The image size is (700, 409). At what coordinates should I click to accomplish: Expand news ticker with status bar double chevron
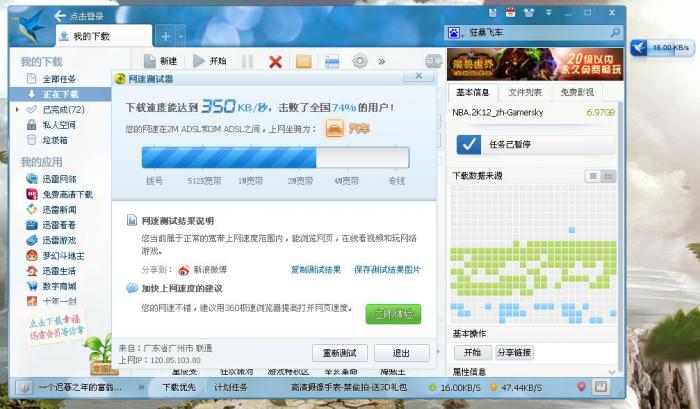coord(141,387)
